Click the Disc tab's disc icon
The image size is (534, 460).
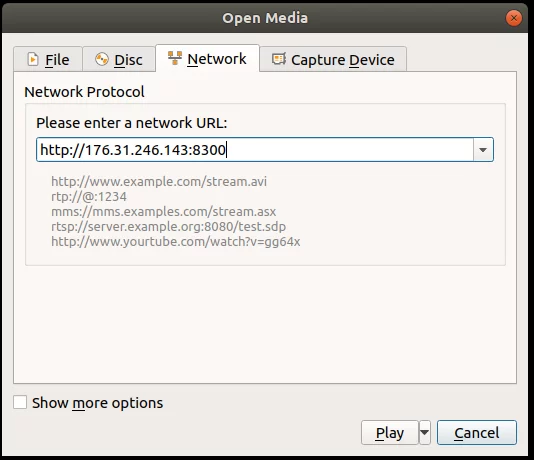[101, 60]
